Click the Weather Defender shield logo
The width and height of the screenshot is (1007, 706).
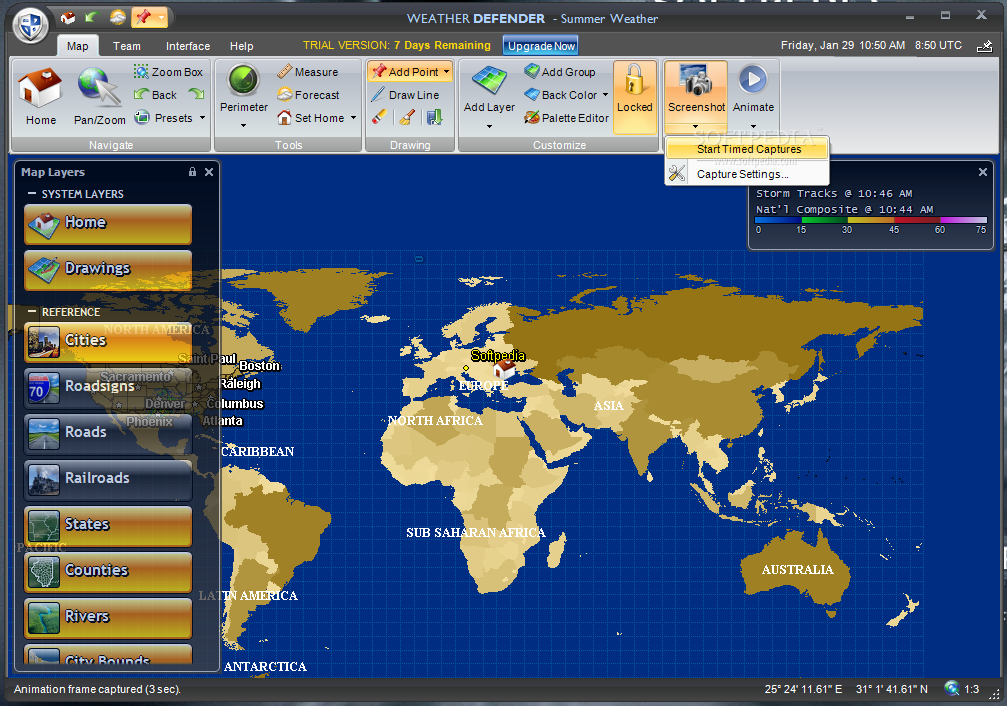30,26
